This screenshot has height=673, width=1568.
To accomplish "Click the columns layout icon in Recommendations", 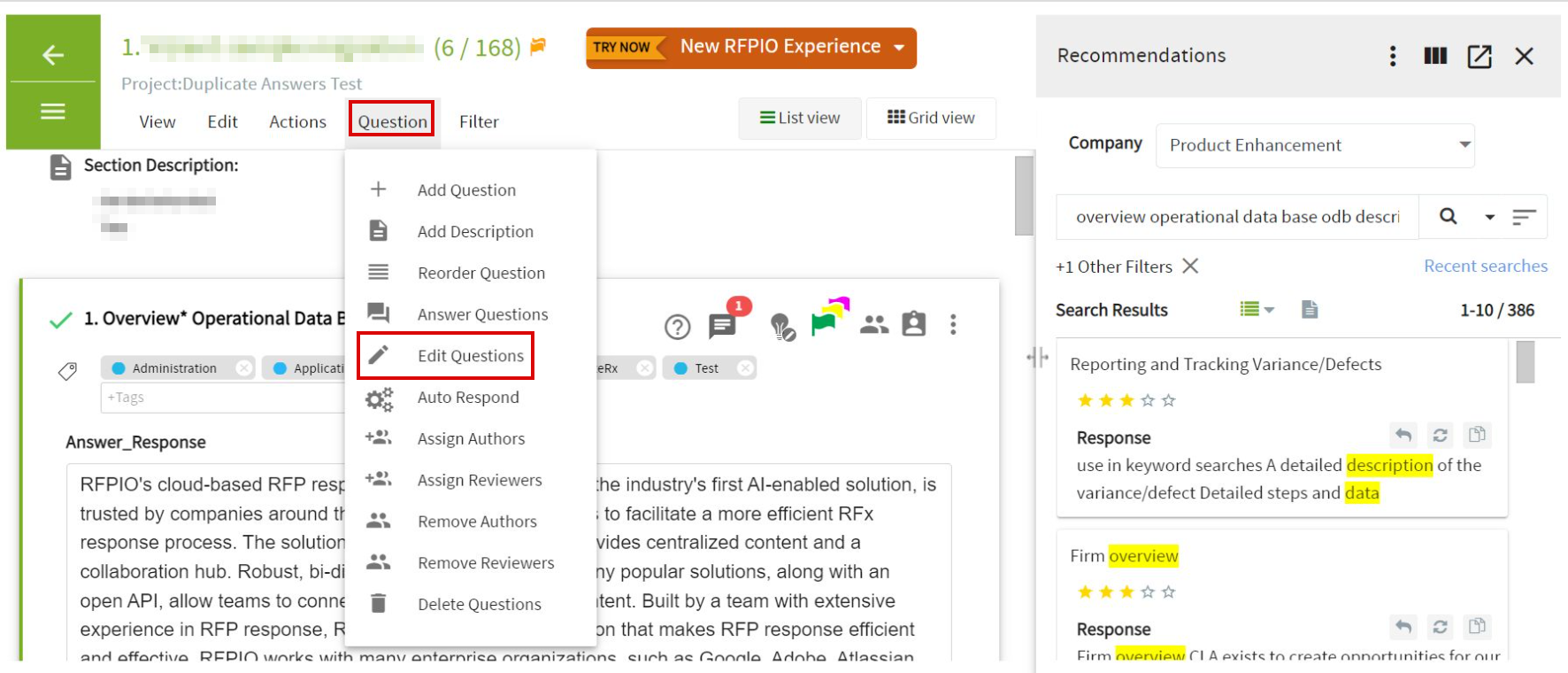I will pos(1435,56).
